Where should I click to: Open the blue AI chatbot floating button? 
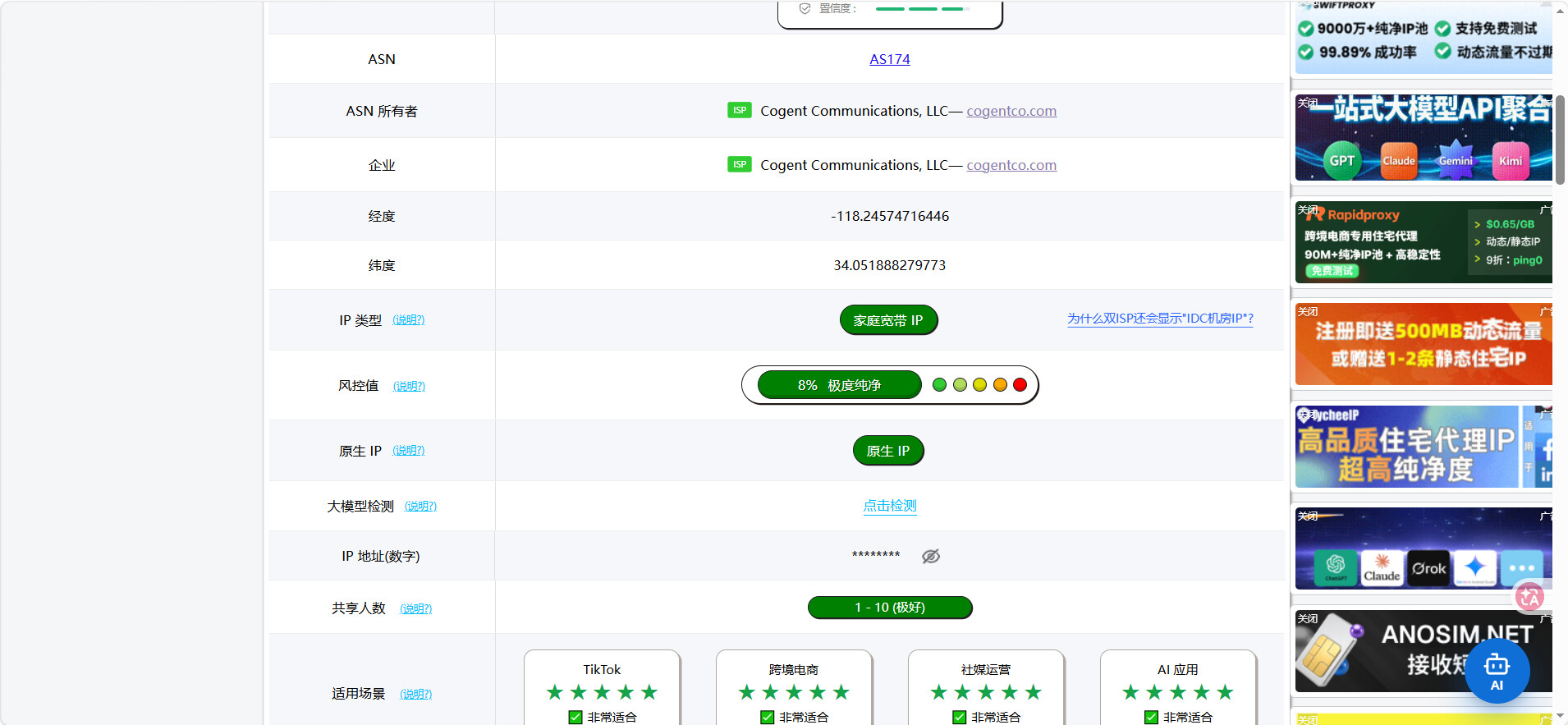coord(1497,671)
